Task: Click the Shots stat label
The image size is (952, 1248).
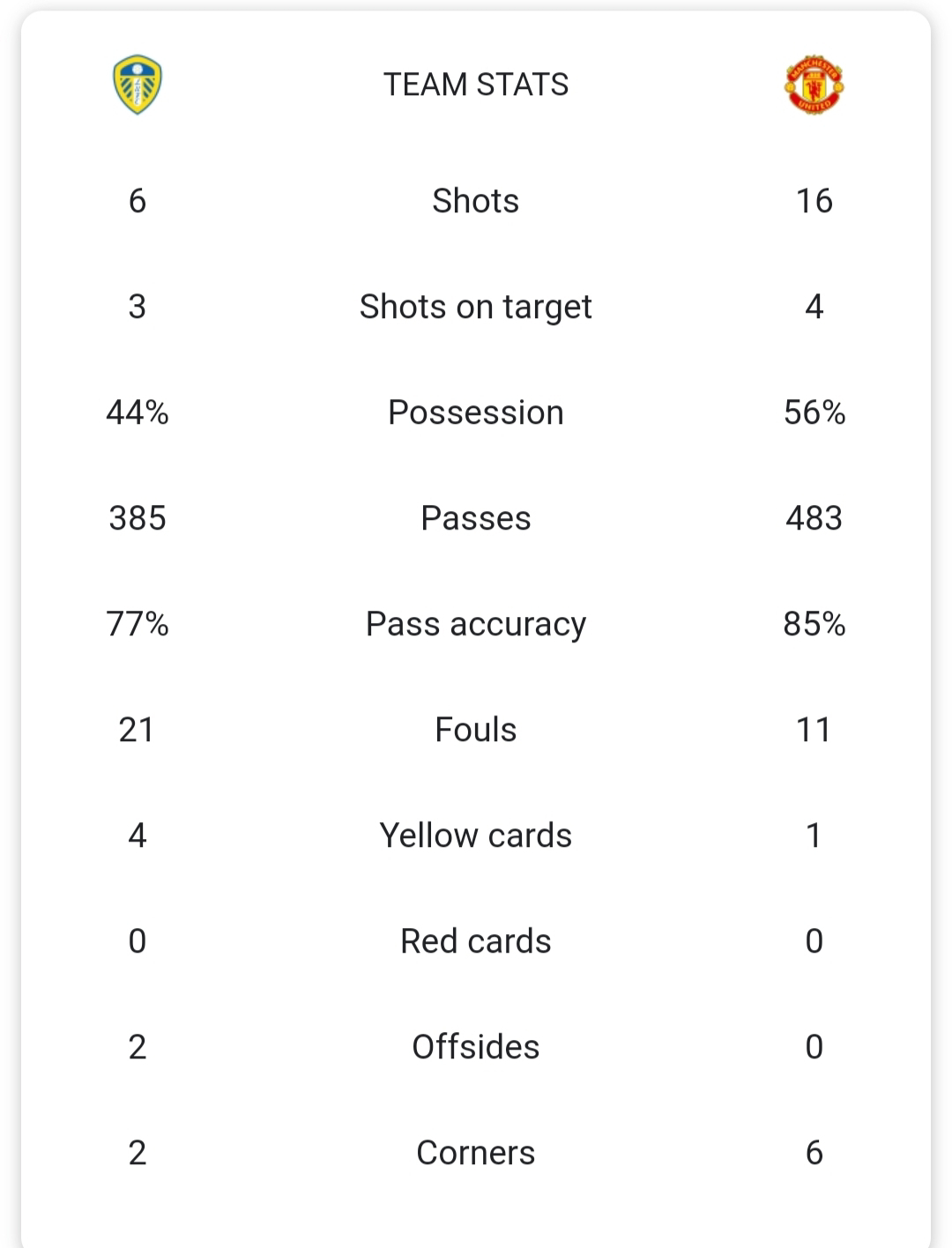Action: click(x=476, y=201)
